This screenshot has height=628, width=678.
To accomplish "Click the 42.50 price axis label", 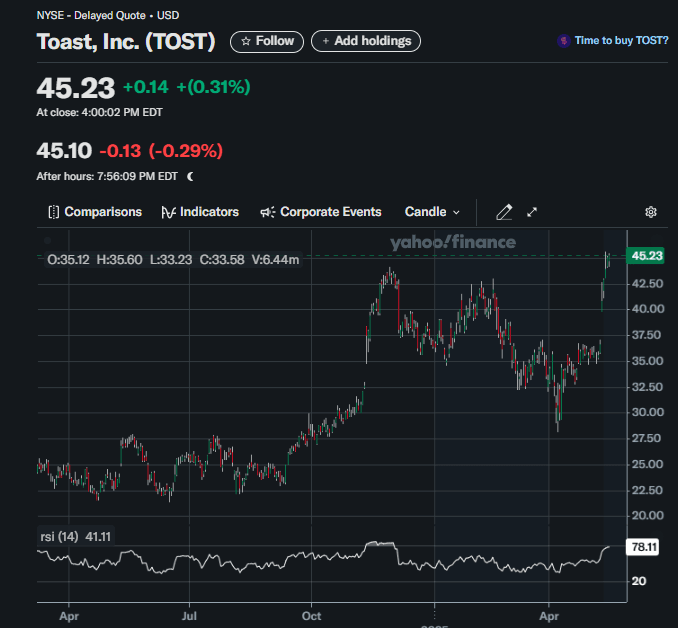I will click(x=647, y=284).
